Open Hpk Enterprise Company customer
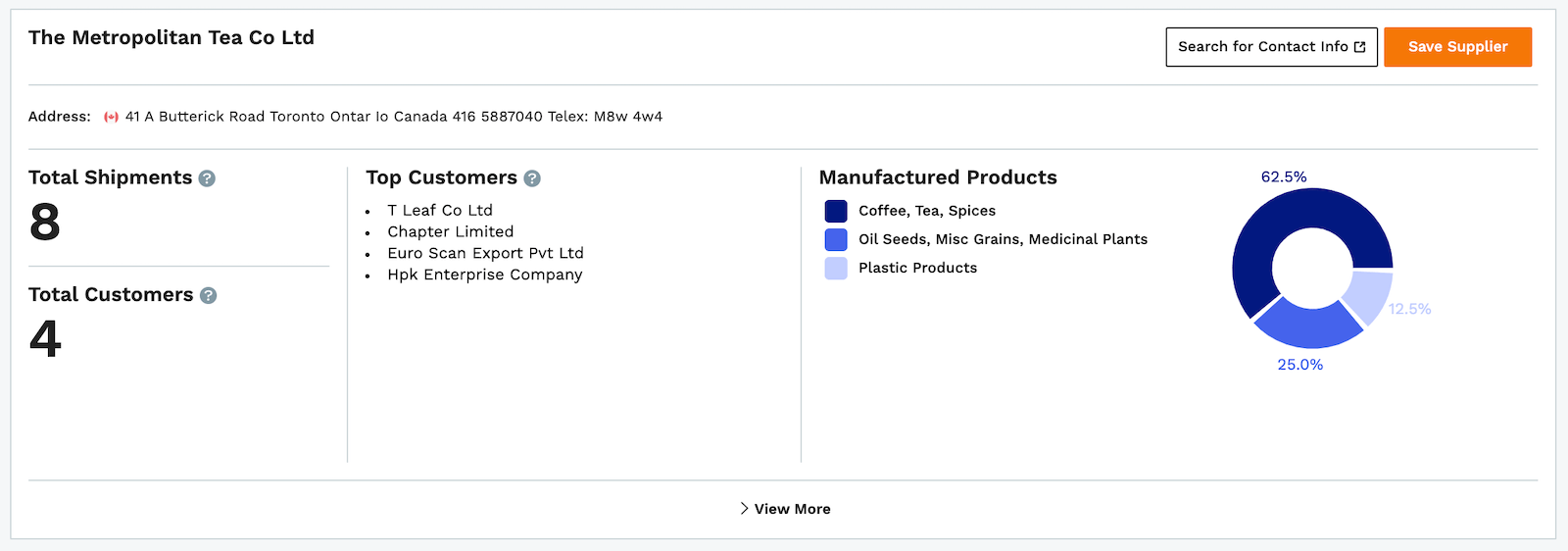 [485, 275]
